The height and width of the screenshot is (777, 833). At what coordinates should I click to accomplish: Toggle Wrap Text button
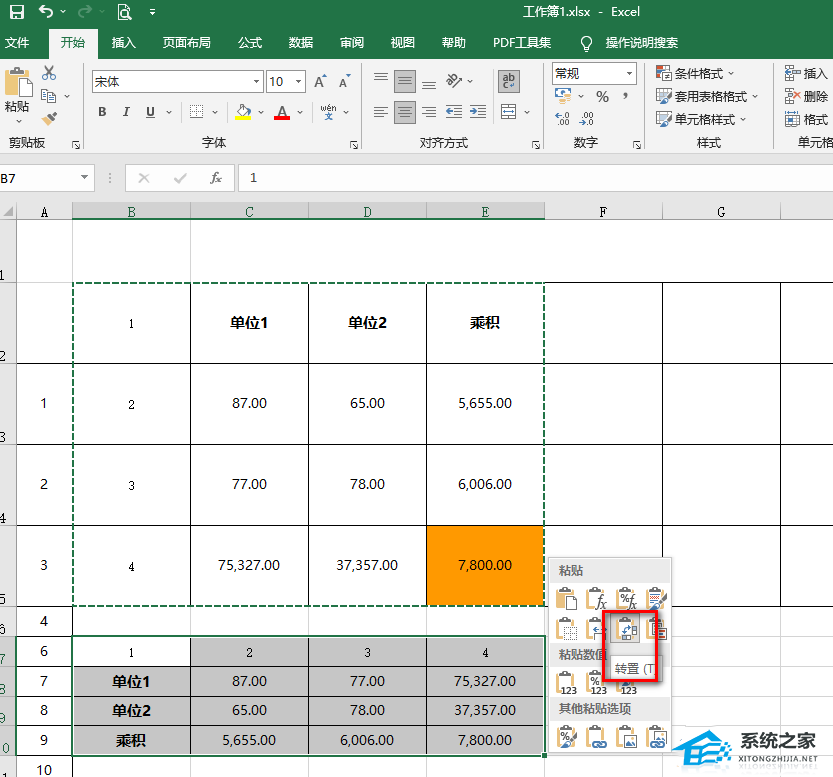pyautogui.click(x=508, y=81)
